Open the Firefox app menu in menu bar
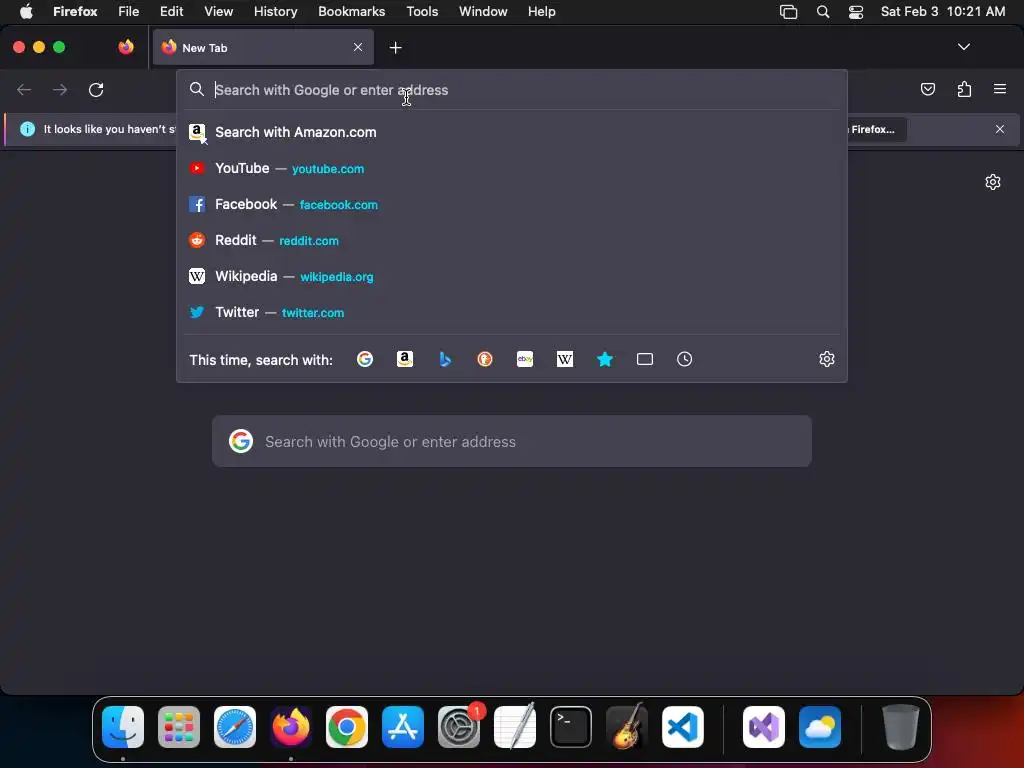The image size is (1024, 768). click(75, 11)
